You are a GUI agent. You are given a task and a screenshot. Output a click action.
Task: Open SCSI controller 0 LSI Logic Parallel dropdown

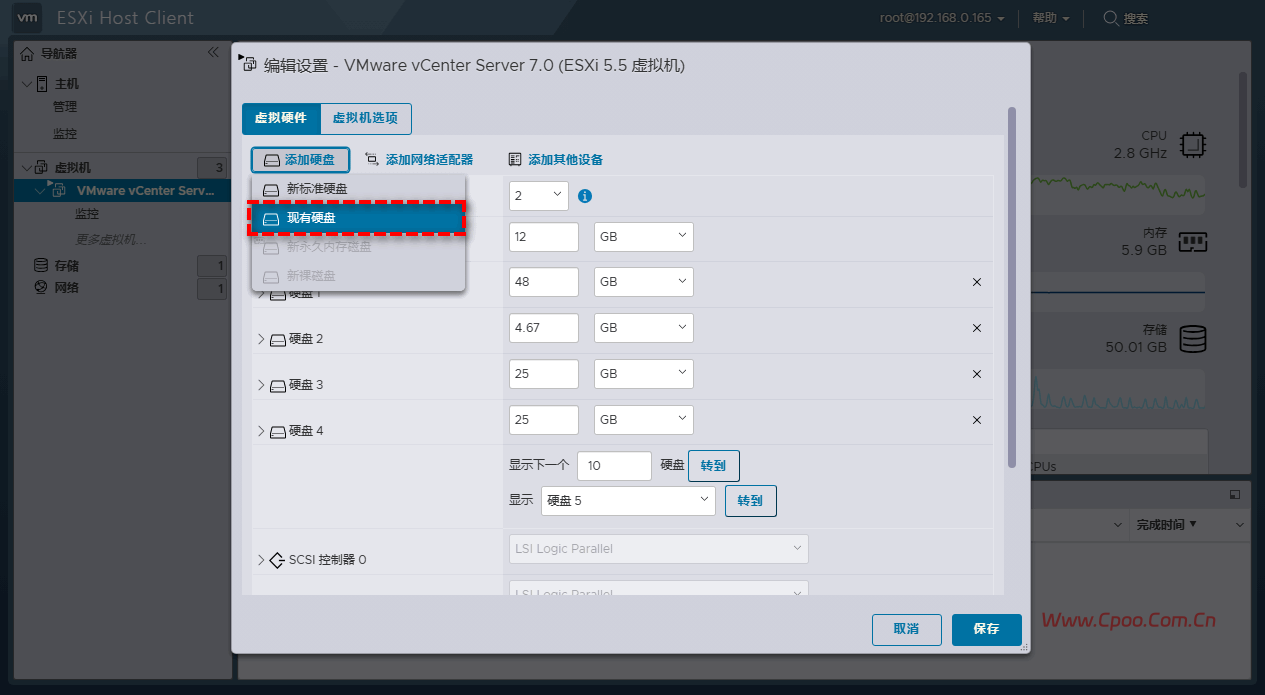coord(659,549)
